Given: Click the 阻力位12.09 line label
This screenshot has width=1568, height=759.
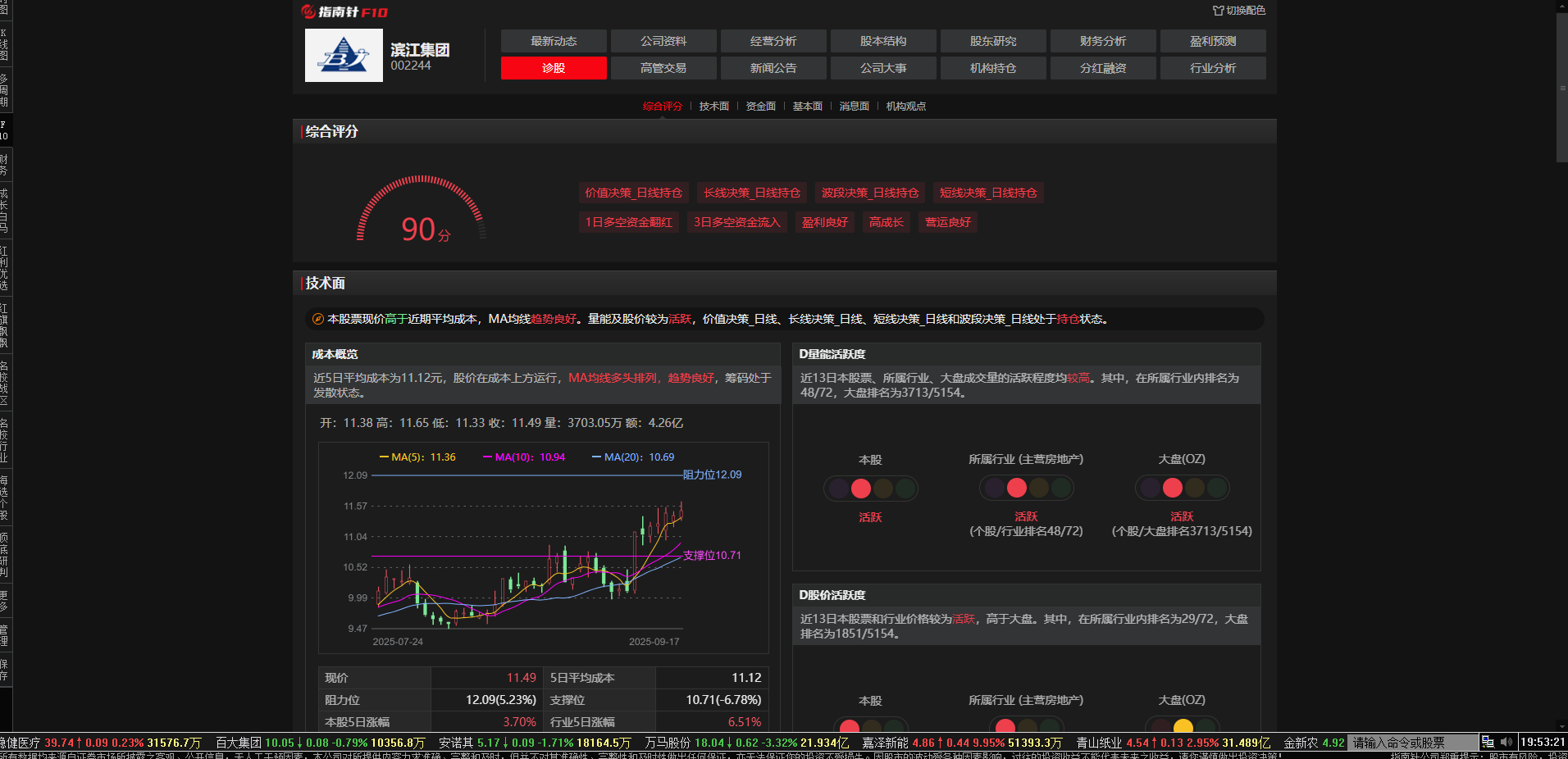Looking at the screenshot, I should (x=712, y=475).
